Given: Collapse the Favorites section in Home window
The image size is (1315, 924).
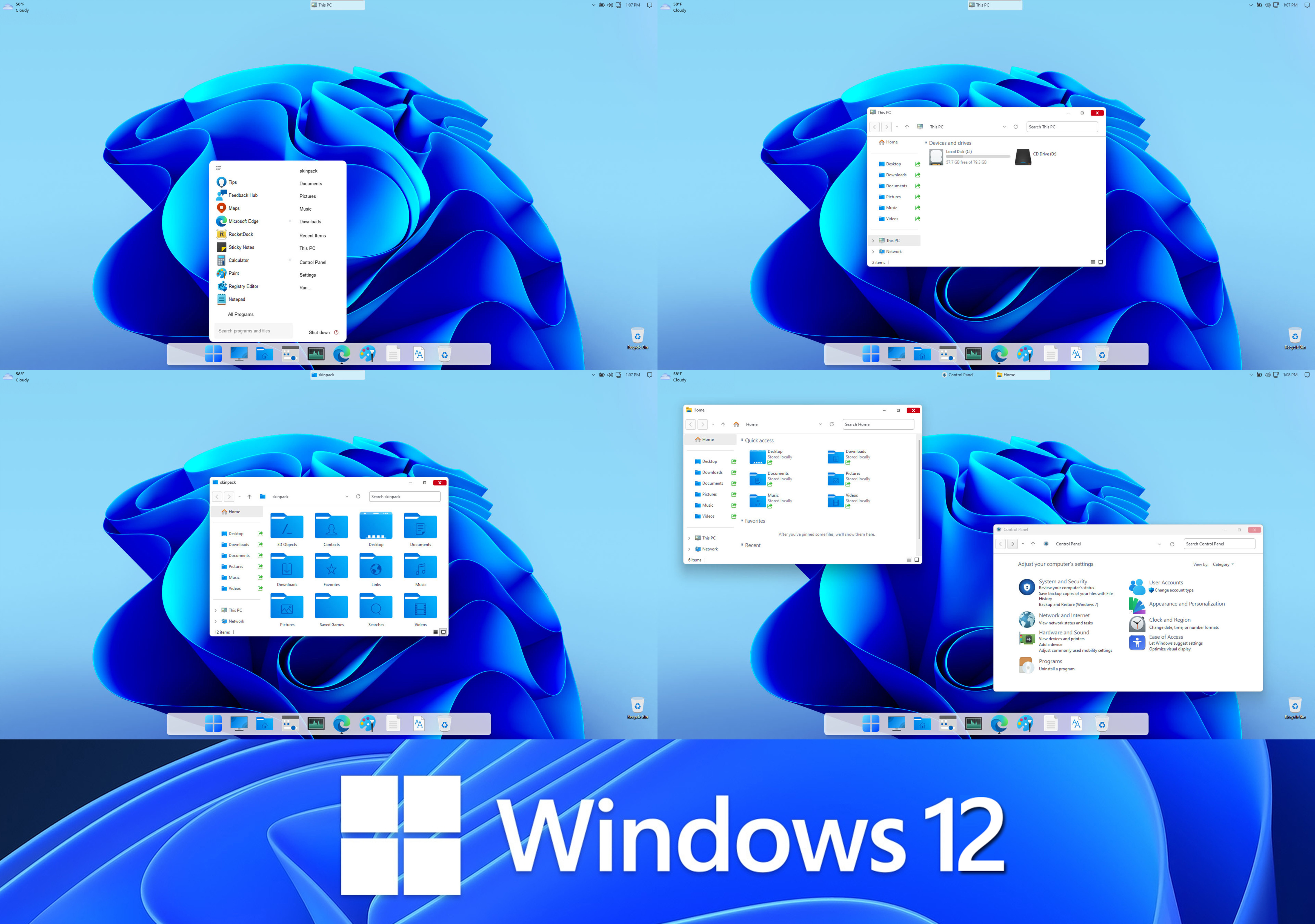Looking at the screenshot, I should pyautogui.click(x=742, y=520).
